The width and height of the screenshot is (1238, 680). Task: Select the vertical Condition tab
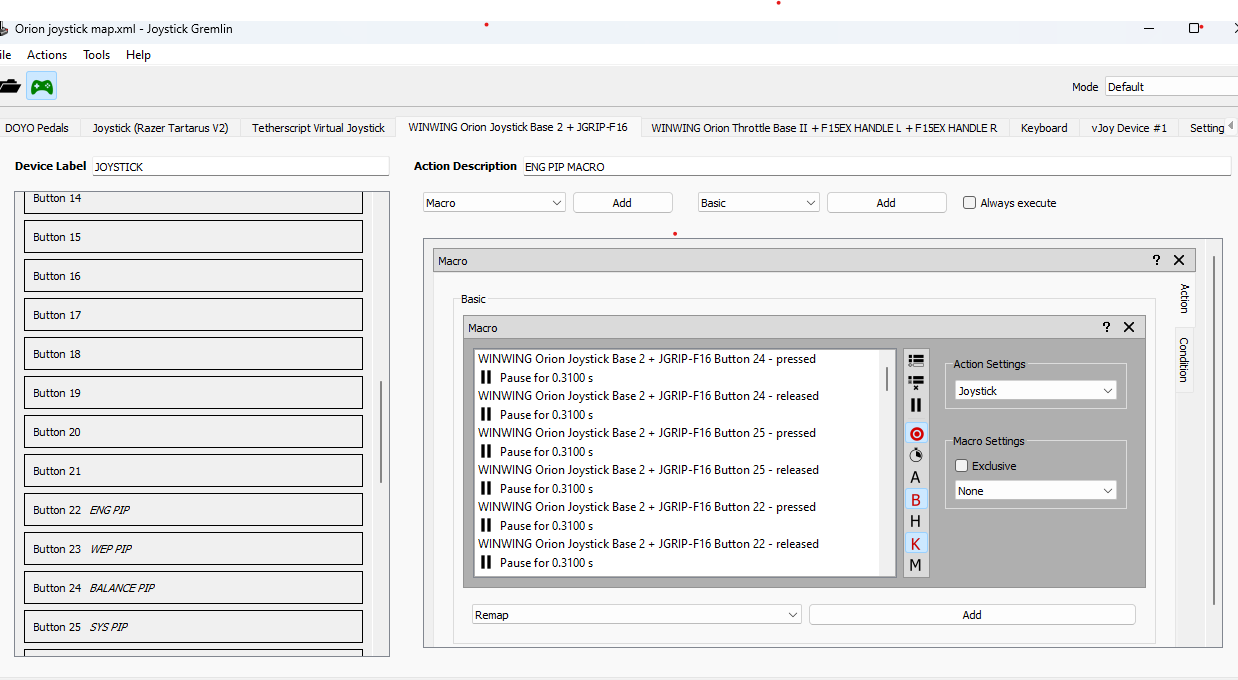(1184, 359)
